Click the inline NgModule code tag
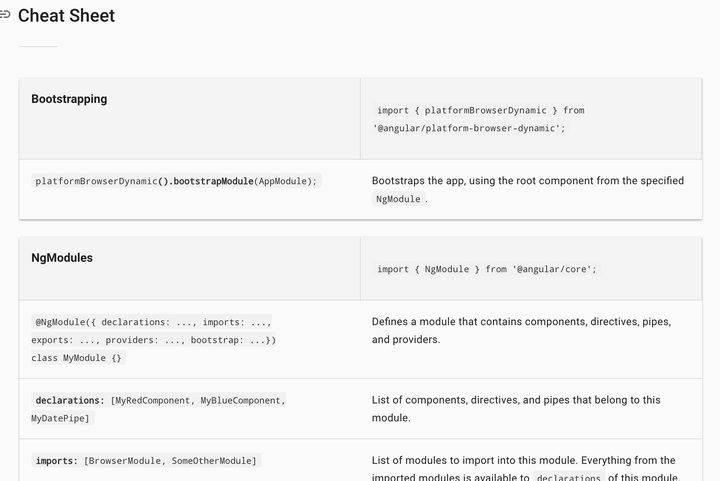Image resolution: width=720 pixels, height=481 pixels. [398, 199]
